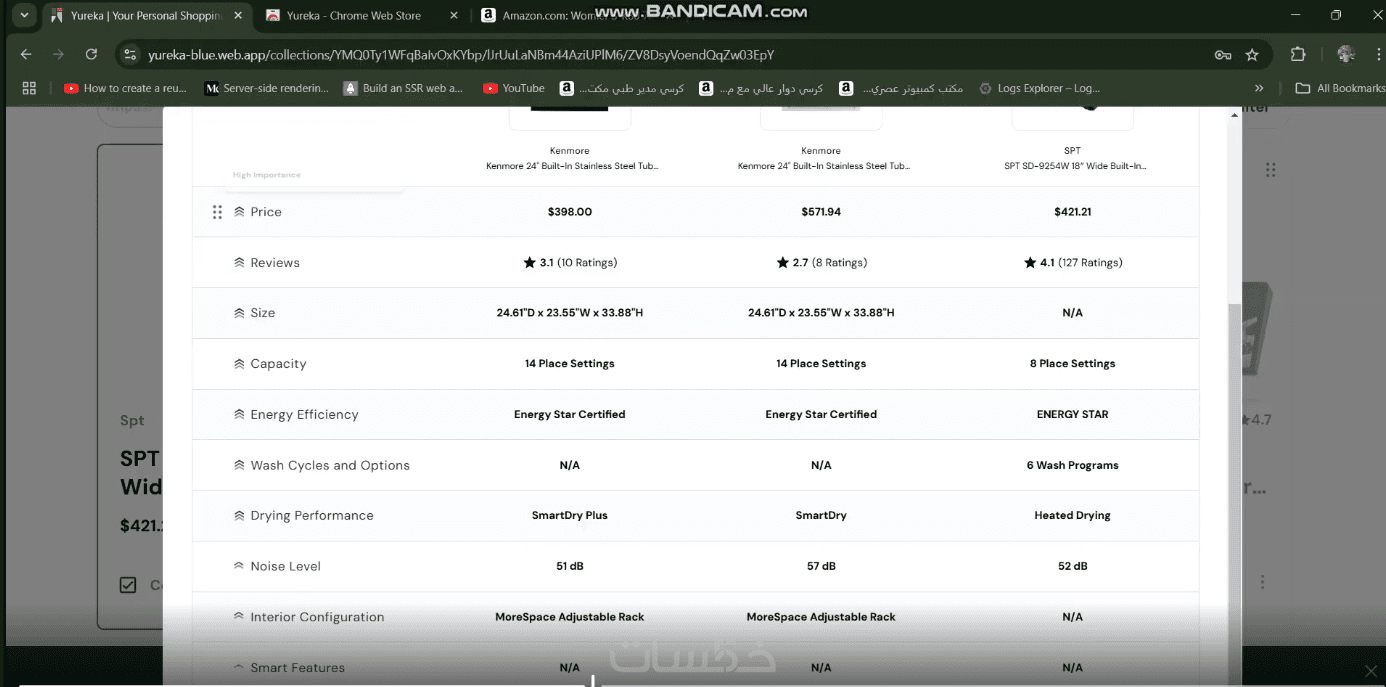Click the grid drag icon on background card

1271,170
